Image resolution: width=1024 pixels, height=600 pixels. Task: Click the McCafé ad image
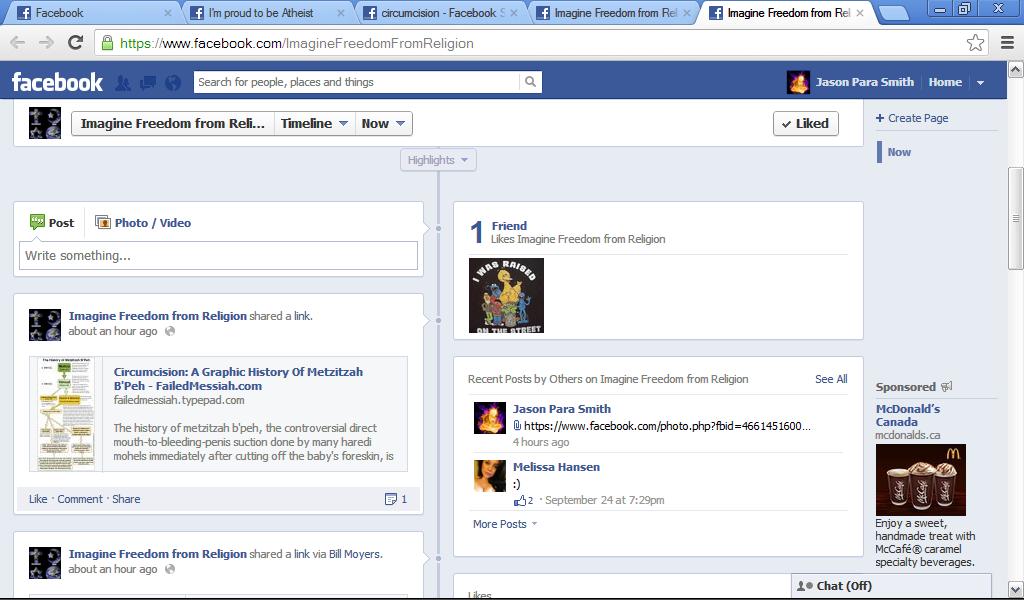[921, 480]
